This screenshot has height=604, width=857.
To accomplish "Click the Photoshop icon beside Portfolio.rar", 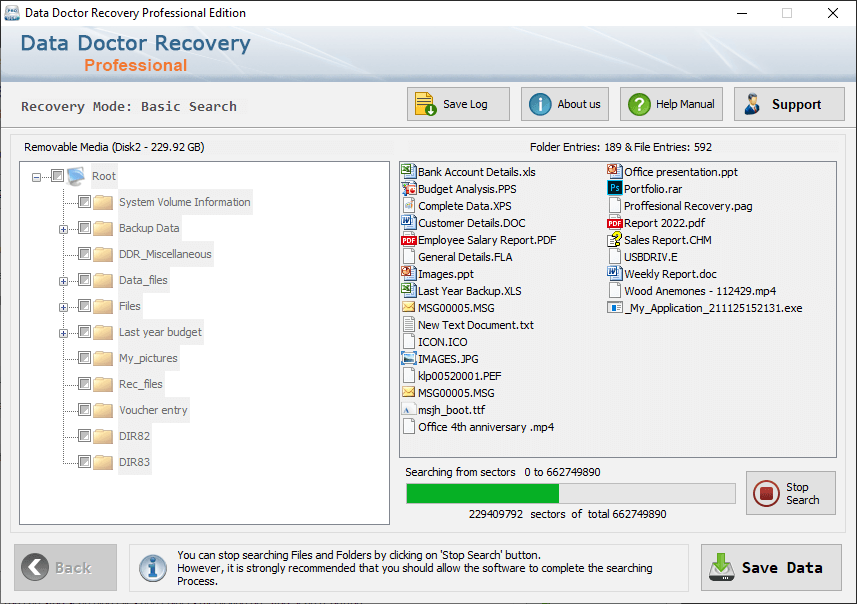I will (614, 189).
